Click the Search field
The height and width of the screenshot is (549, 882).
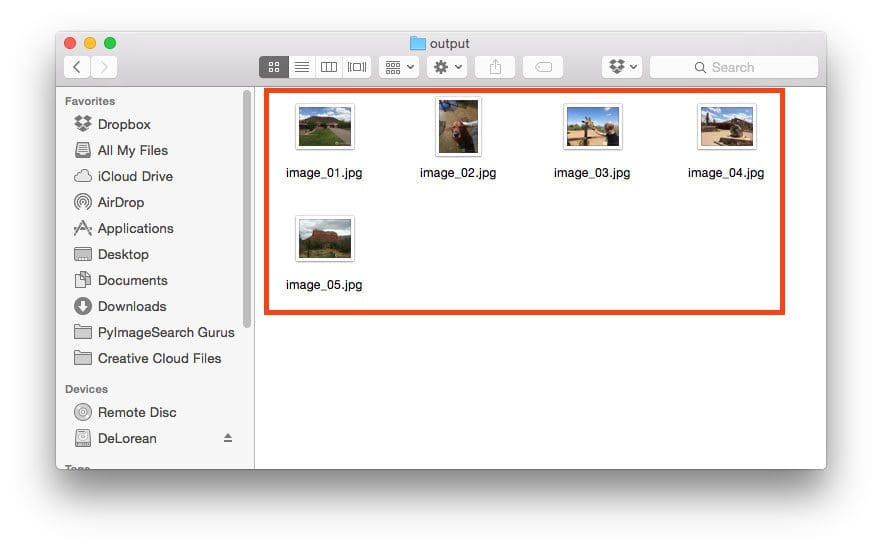click(734, 67)
